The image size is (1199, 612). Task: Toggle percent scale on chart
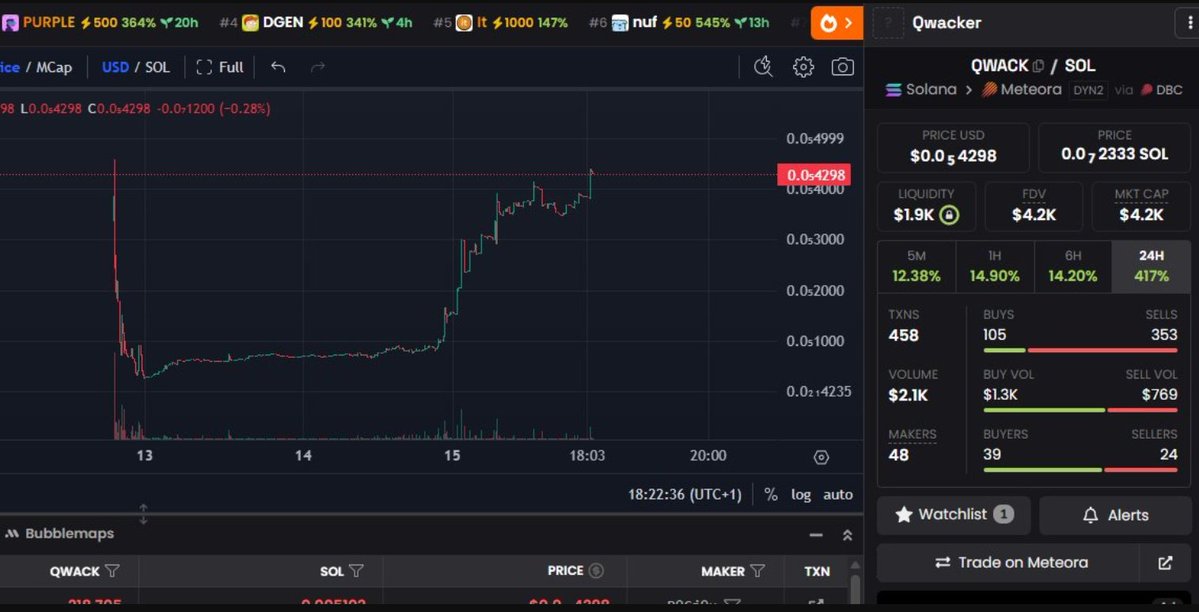point(771,495)
